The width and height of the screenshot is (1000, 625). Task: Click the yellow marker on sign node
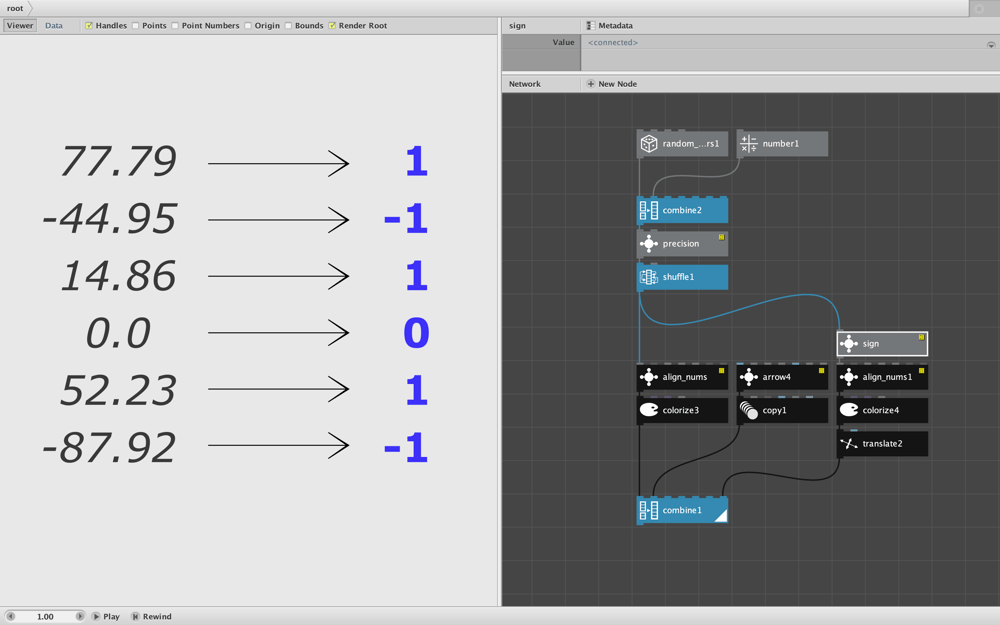[921, 337]
